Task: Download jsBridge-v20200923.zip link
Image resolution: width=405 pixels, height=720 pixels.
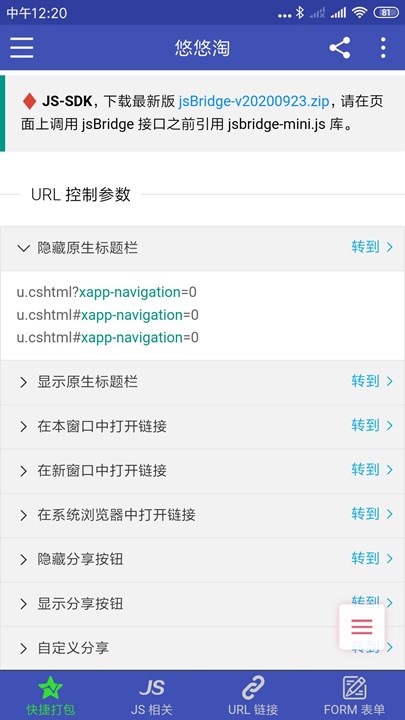Action: click(x=254, y=101)
